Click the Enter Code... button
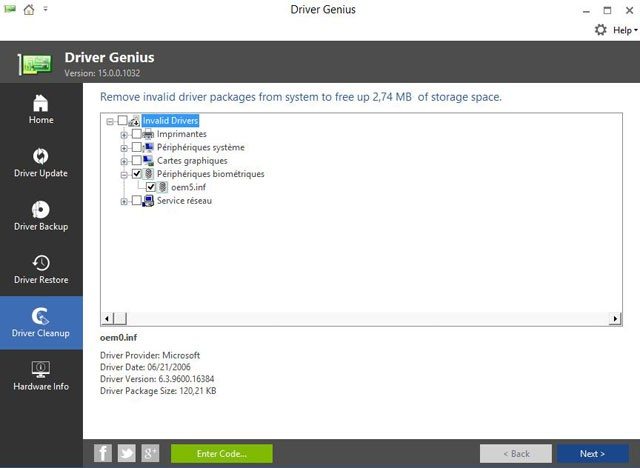Image resolution: width=640 pixels, height=468 pixels. (x=222, y=454)
